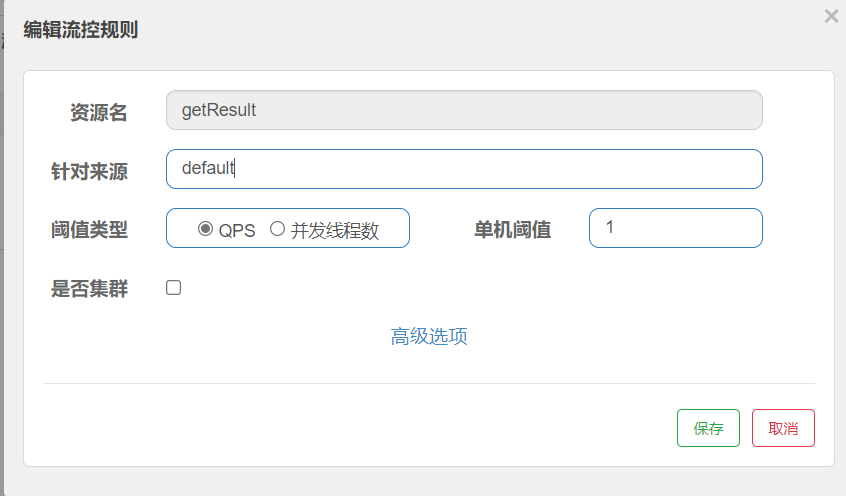Focus the 针对来源 input with default
Screen dimensions: 846x496
tap(464, 169)
